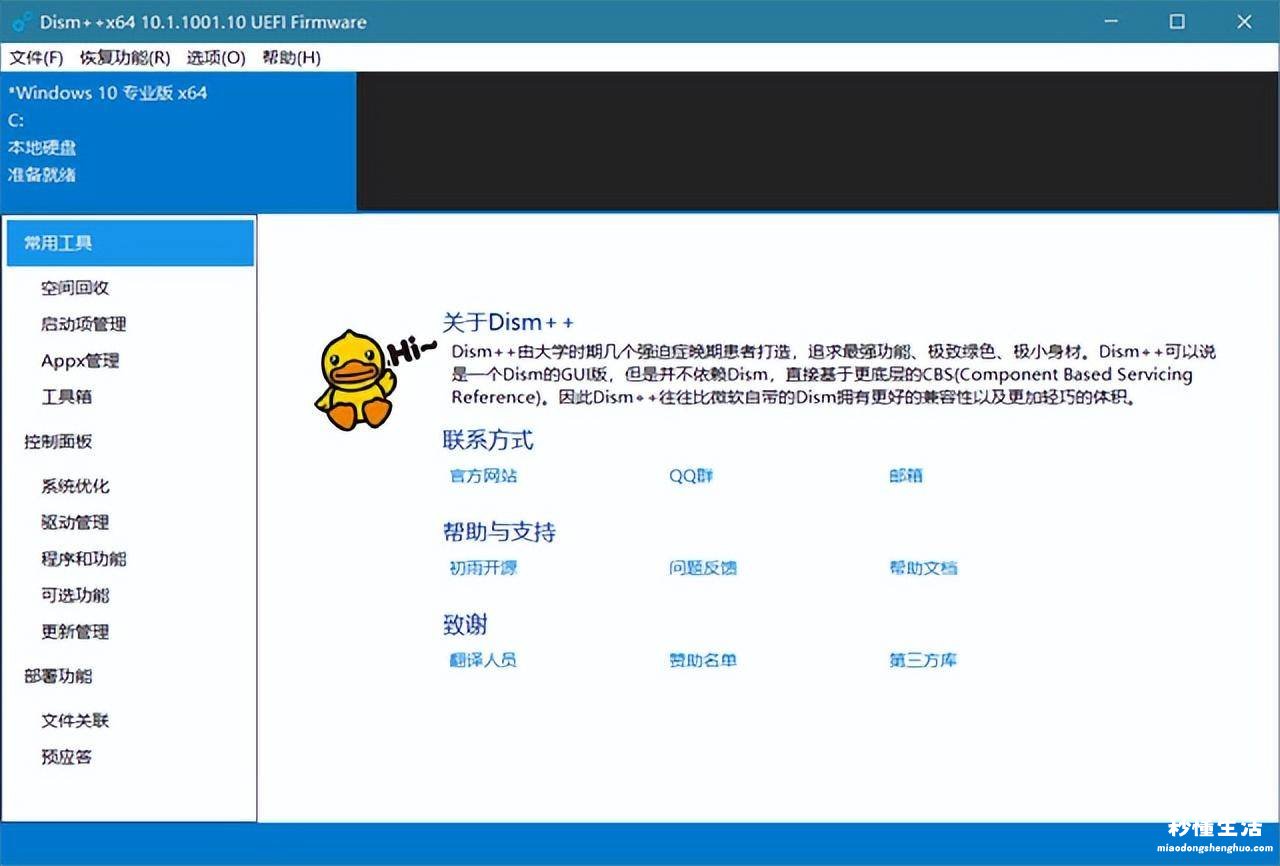Viewport: 1280px width, 866px height.
Task: Open 系统优化 in sidebar
Action: [75, 486]
